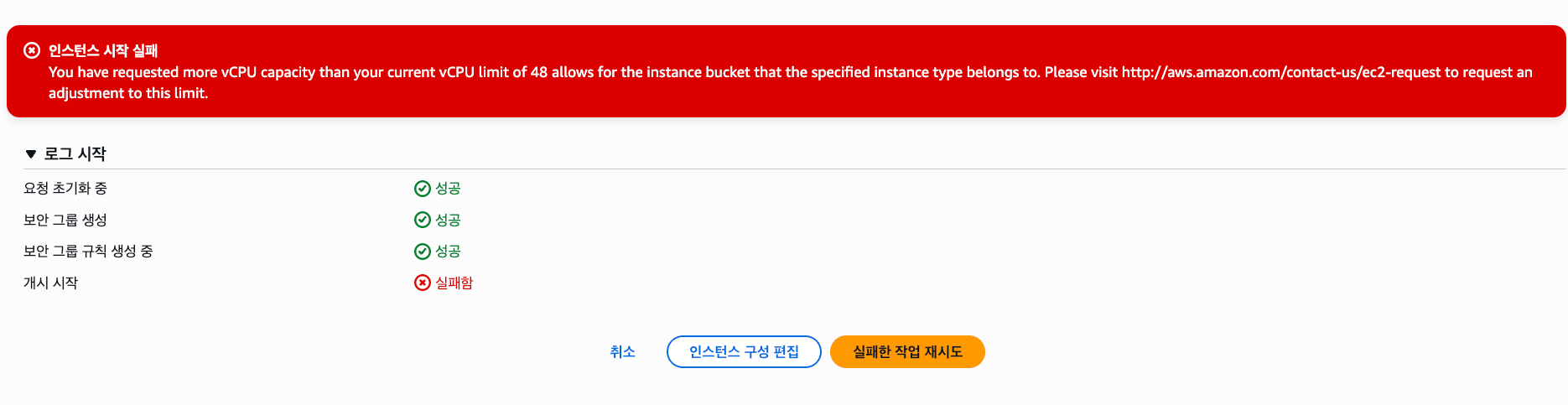Click the success checkmark for 요청 초기화 중
Viewport: 1568px width, 405px height.
(x=423, y=189)
